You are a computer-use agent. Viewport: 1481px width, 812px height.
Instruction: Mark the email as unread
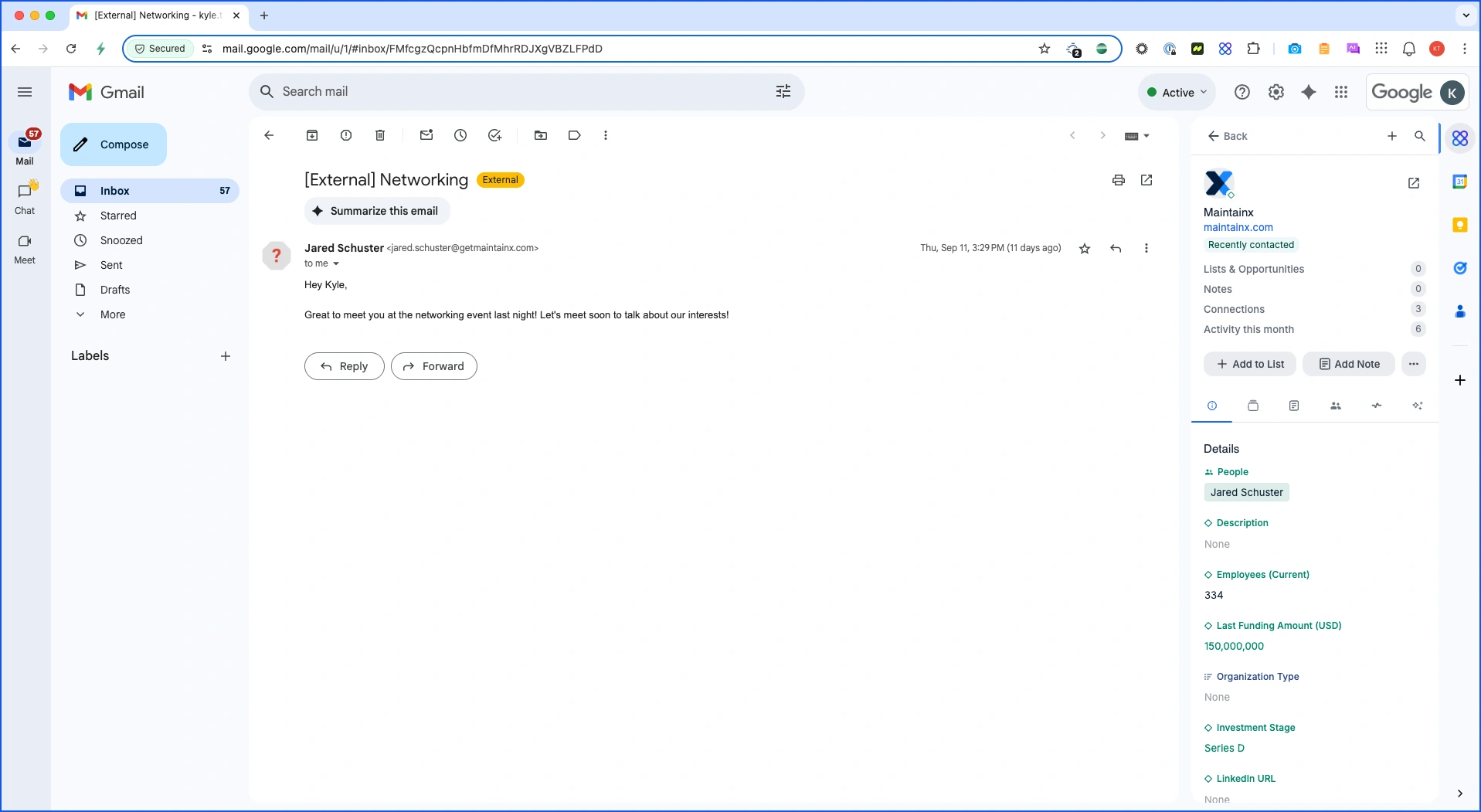click(426, 135)
